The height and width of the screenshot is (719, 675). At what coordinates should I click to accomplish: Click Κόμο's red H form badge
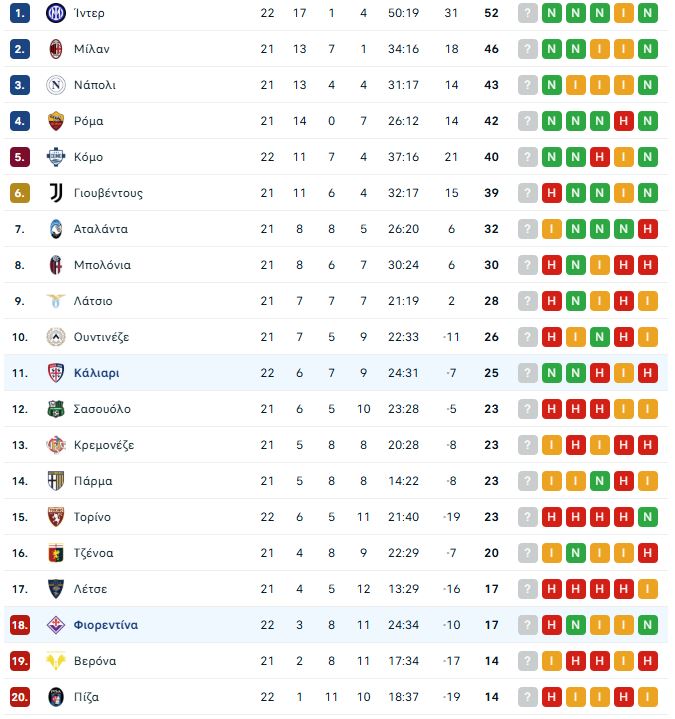click(x=600, y=157)
